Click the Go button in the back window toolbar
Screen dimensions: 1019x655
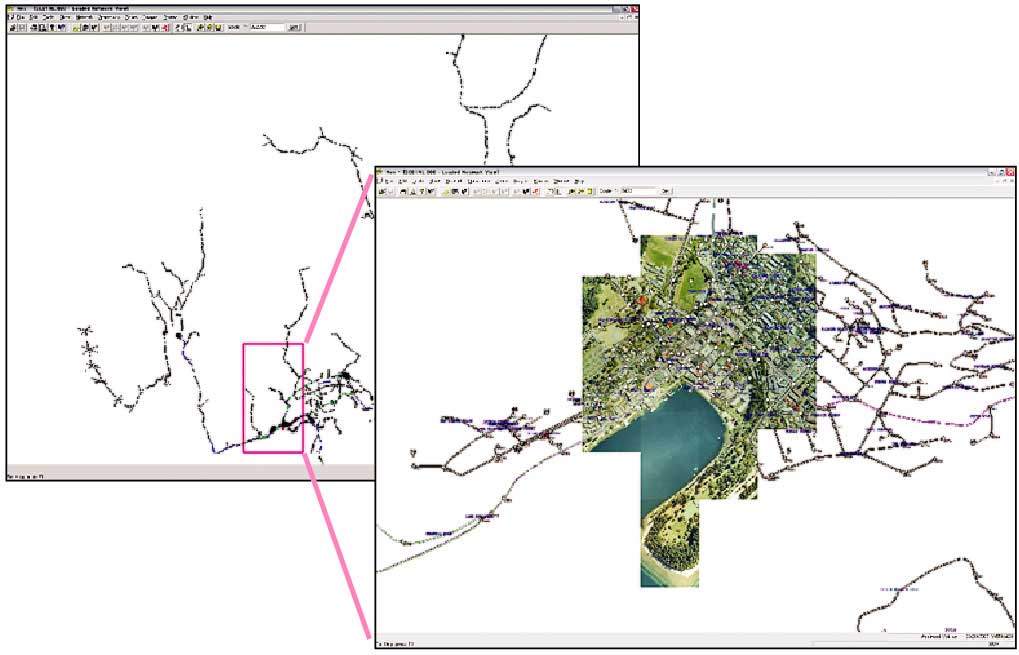point(294,27)
